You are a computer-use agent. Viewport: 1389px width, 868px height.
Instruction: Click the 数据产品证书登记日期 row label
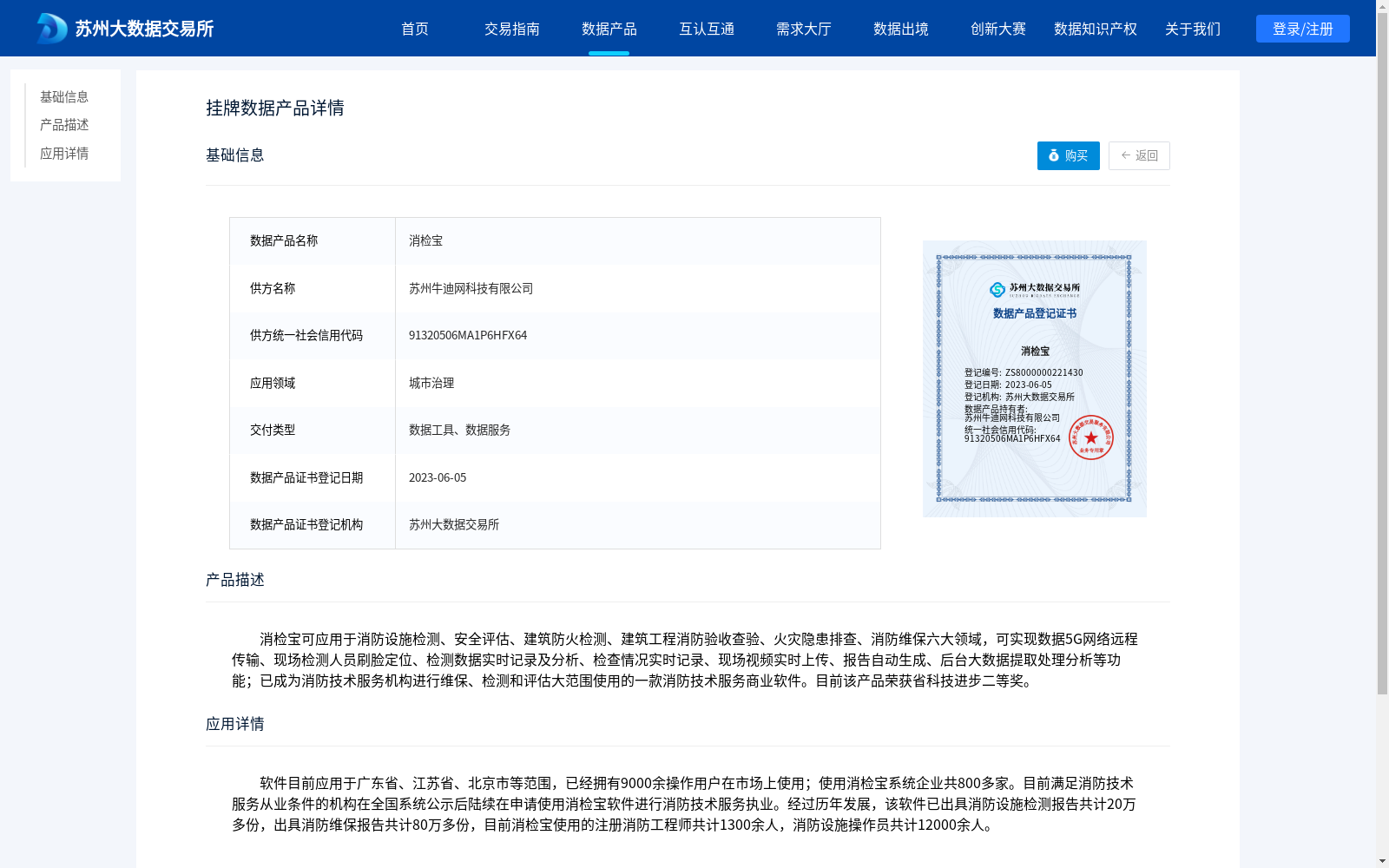coord(306,477)
